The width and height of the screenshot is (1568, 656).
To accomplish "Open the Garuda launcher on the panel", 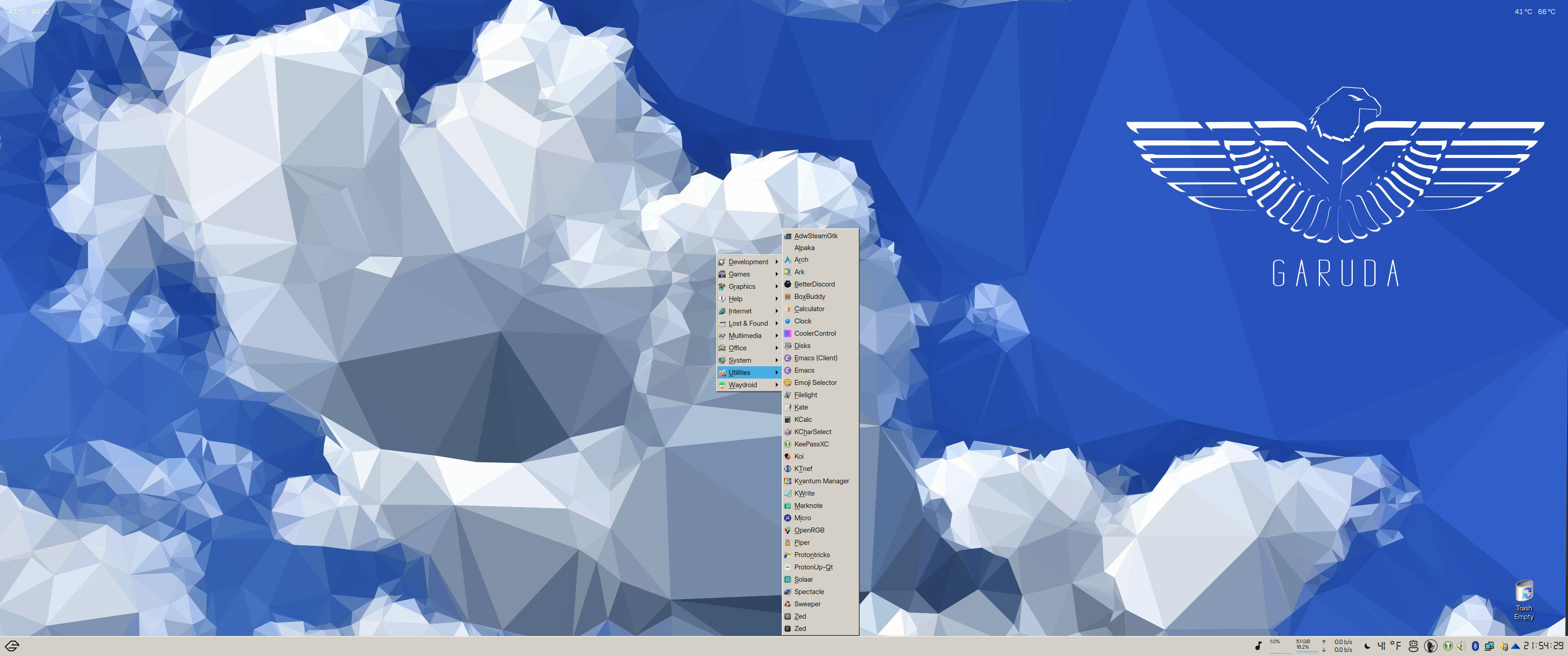I will [x=11, y=646].
